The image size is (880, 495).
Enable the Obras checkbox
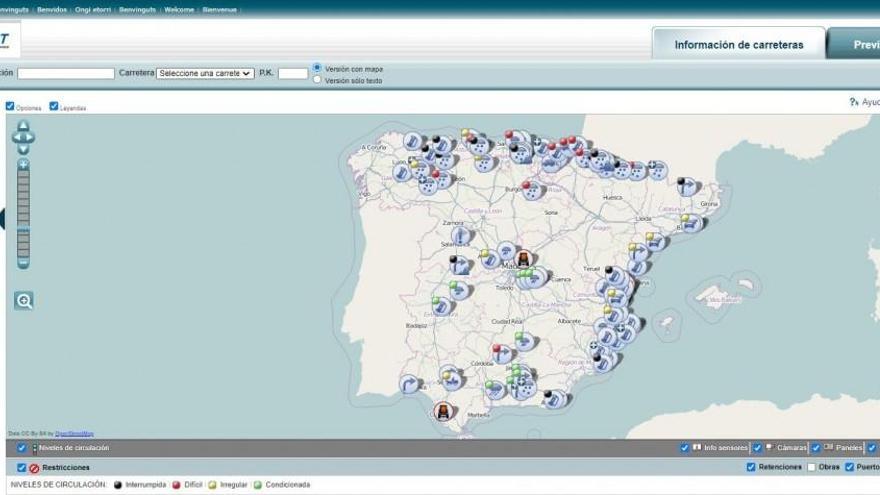[x=811, y=467]
